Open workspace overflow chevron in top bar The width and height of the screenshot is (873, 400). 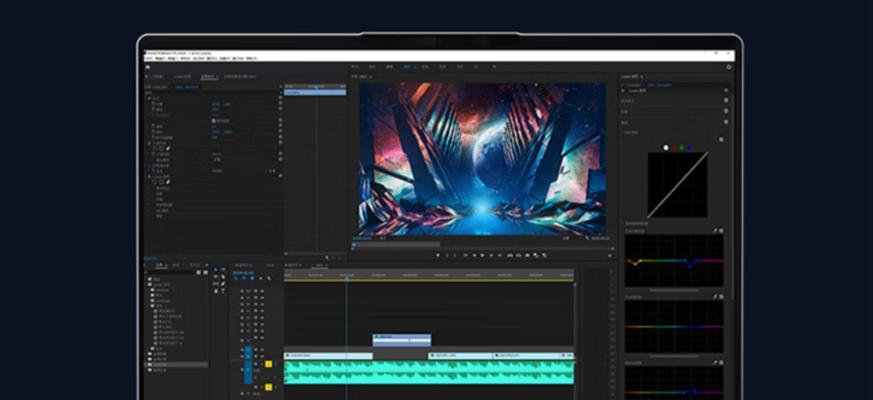(x=494, y=67)
